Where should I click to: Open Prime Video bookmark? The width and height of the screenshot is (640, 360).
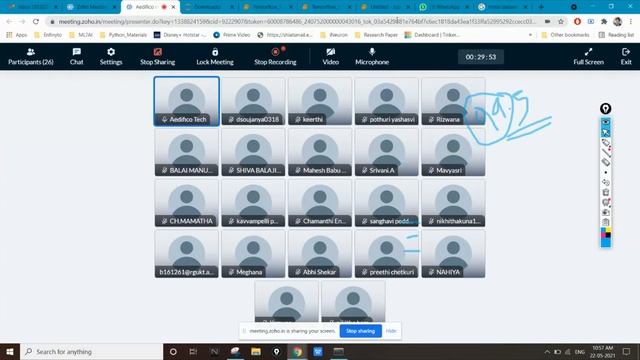231,35
